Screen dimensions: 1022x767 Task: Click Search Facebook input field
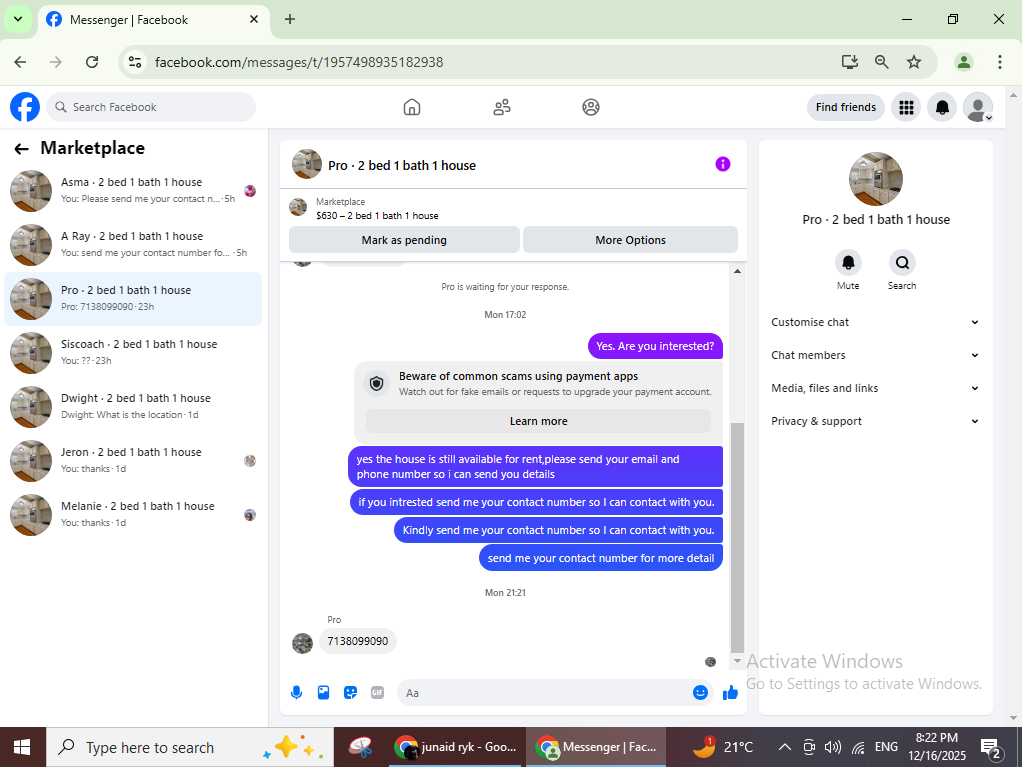pyautogui.click(x=151, y=107)
